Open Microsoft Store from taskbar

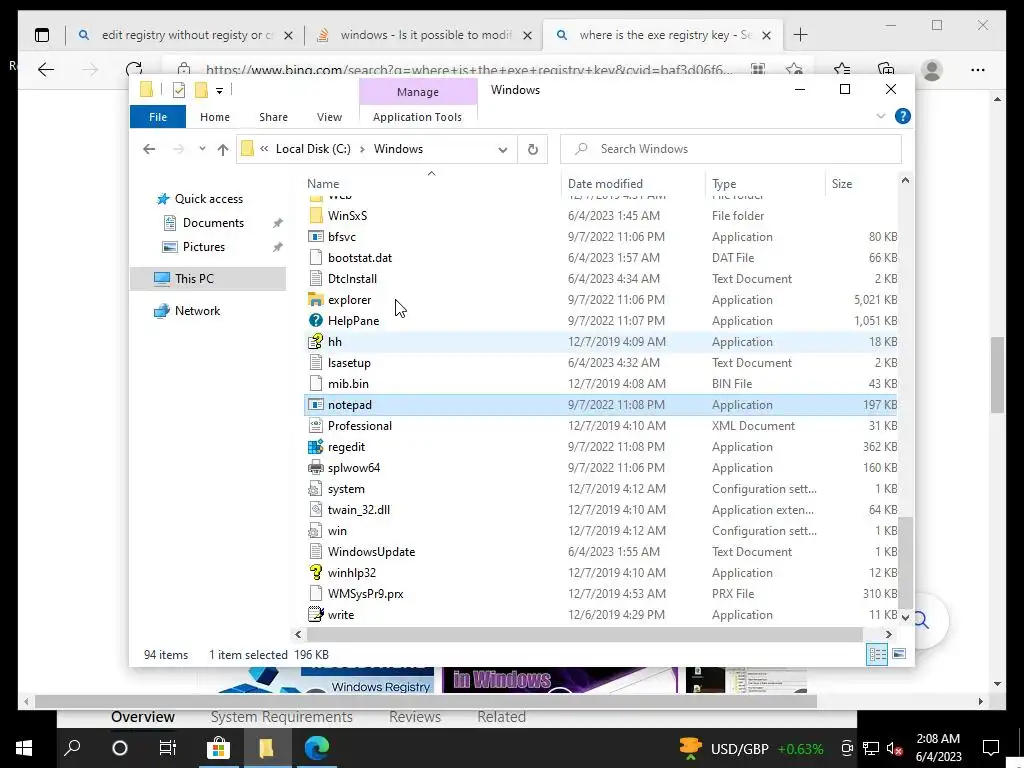point(218,748)
